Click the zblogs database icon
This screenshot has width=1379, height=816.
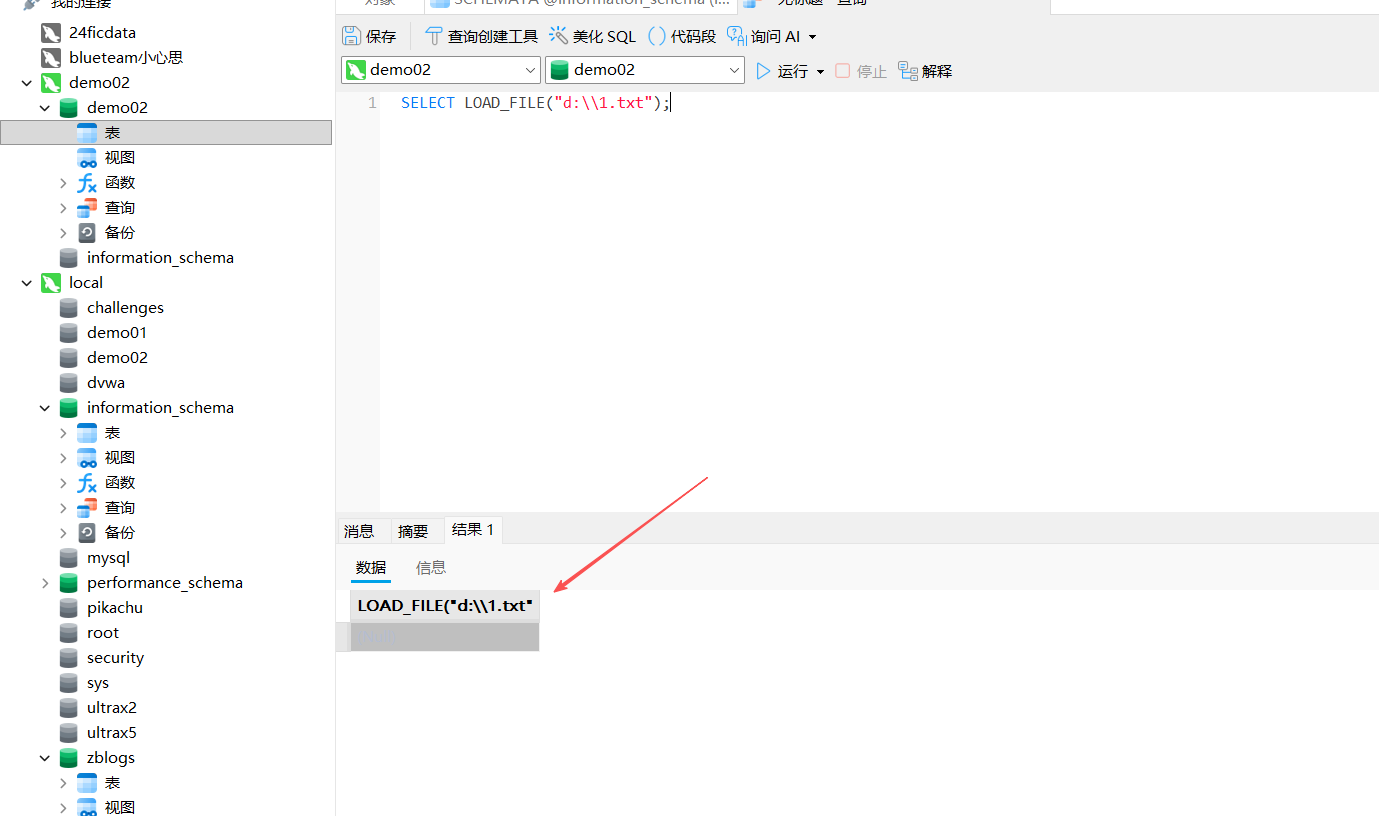tap(68, 758)
